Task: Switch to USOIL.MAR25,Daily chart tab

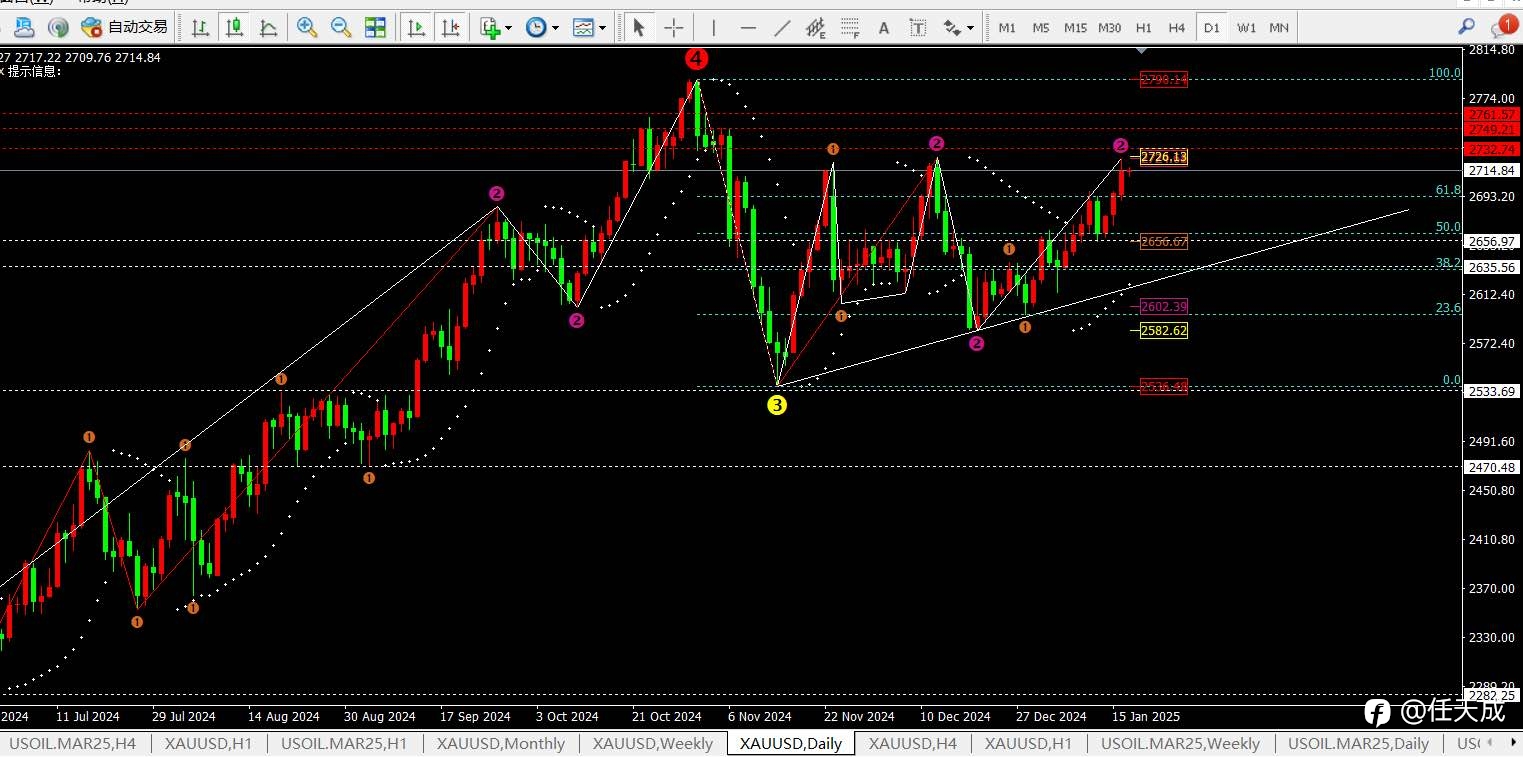Action: click(1358, 744)
